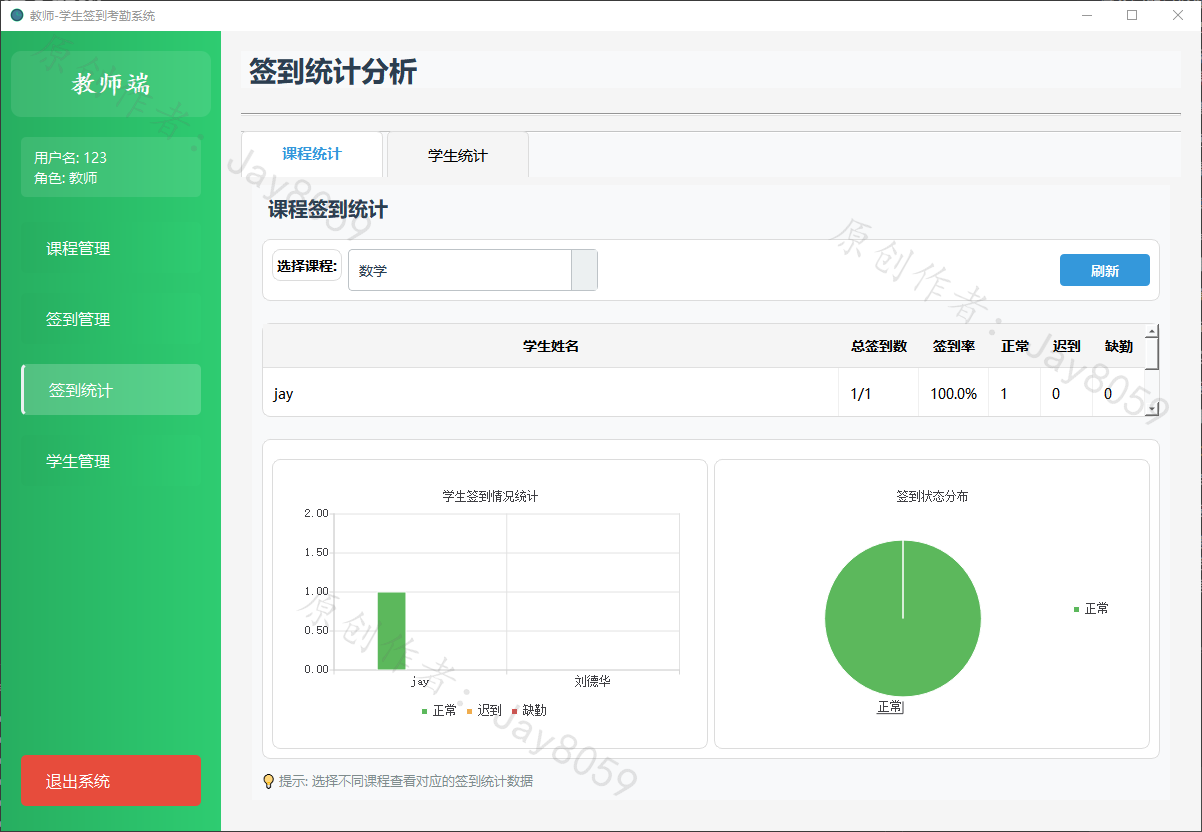The width and height of the screenshot is (1202, 832).
Task: Click the table scrollbar up arrow
Action: pos(1152,331)
